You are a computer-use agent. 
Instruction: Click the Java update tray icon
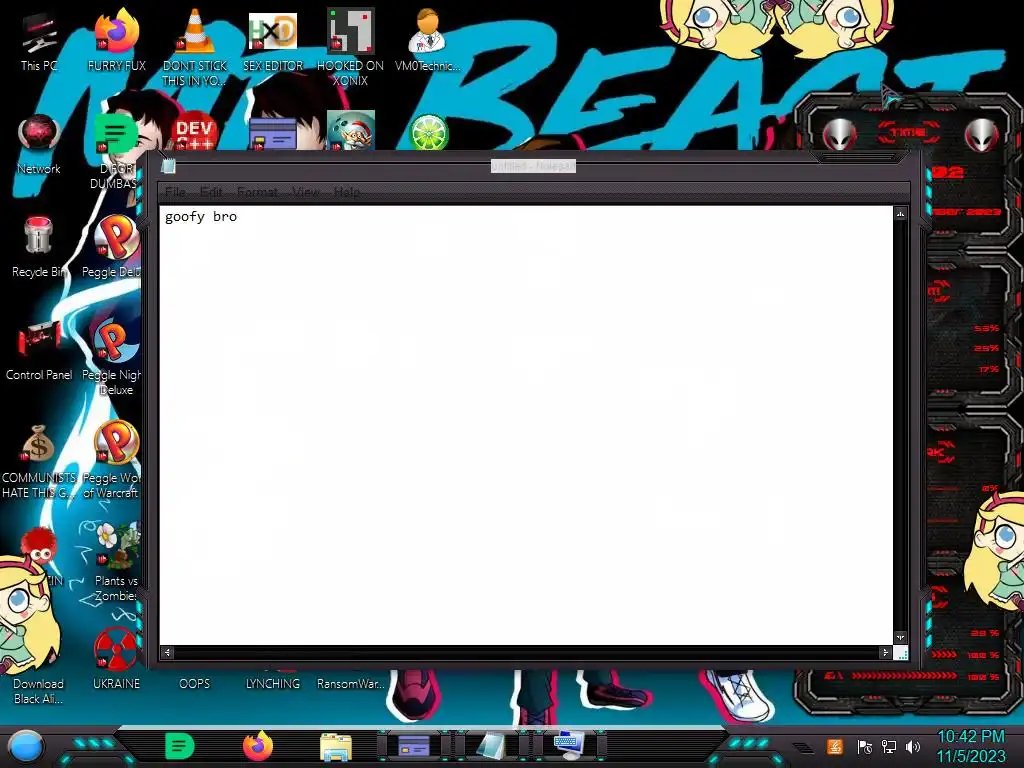coord(835,746)
